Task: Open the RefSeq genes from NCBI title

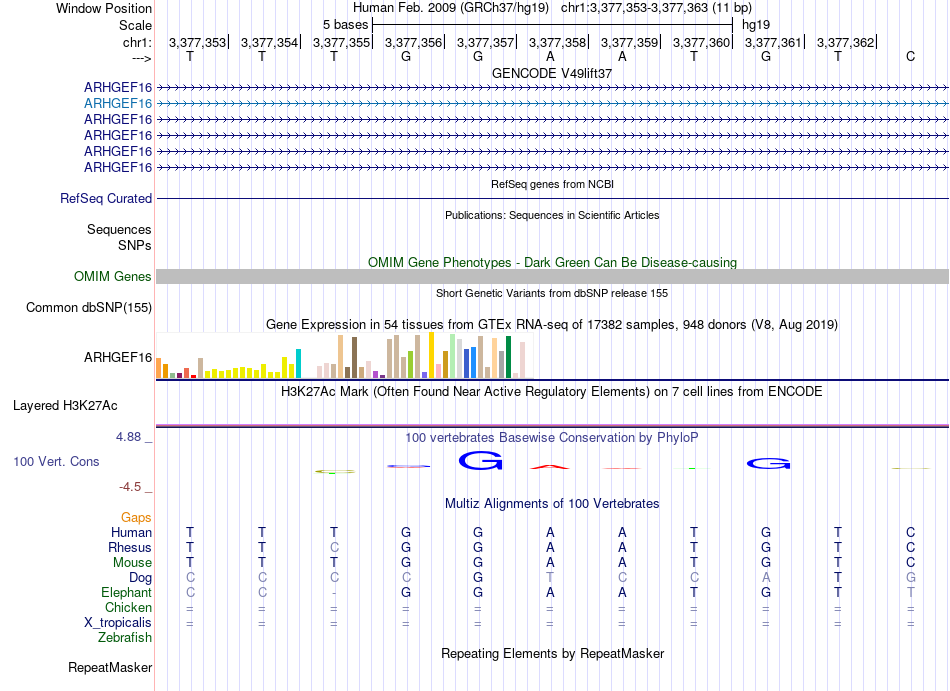Action: click(552, 184)
